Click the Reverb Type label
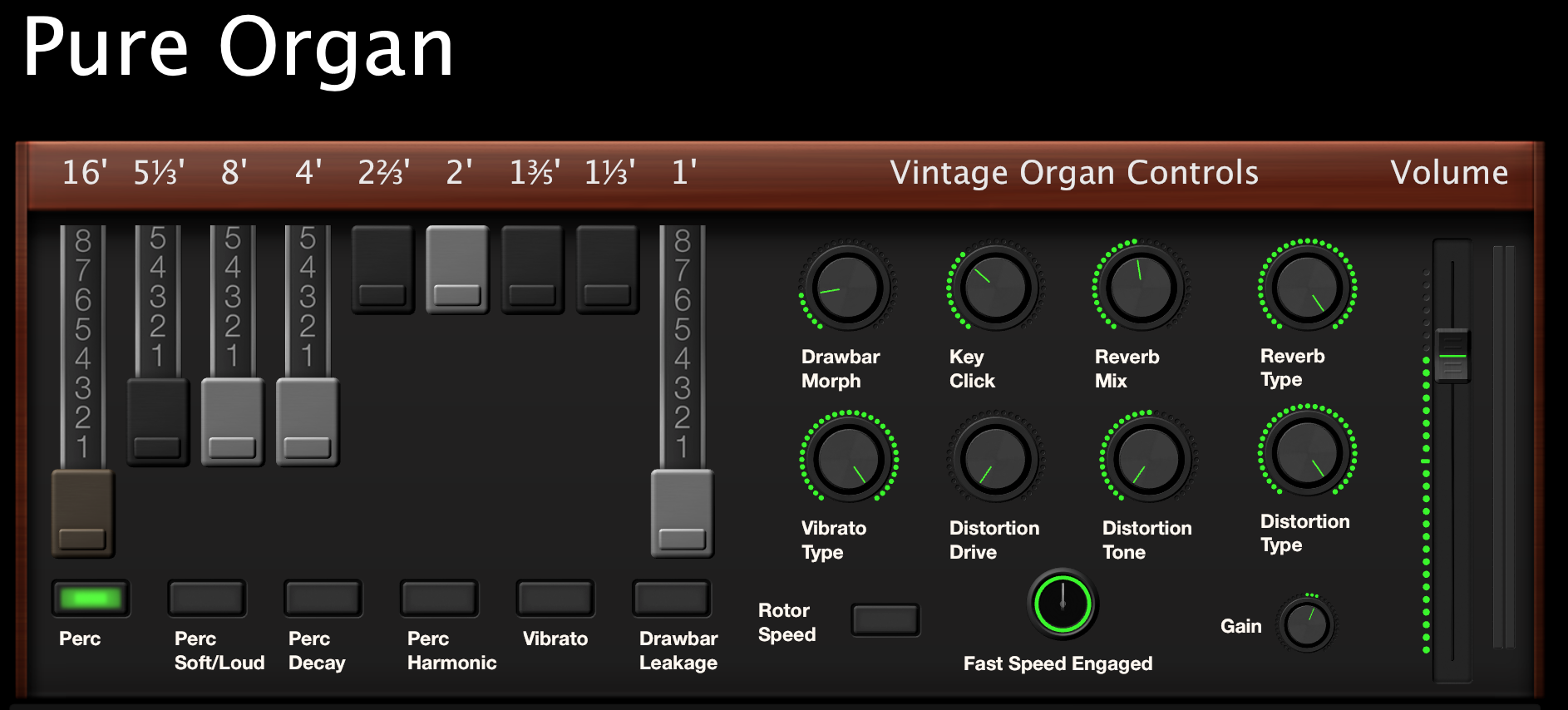Image resolution: width=1568 pixels, height=710 pixels. 1292,367
